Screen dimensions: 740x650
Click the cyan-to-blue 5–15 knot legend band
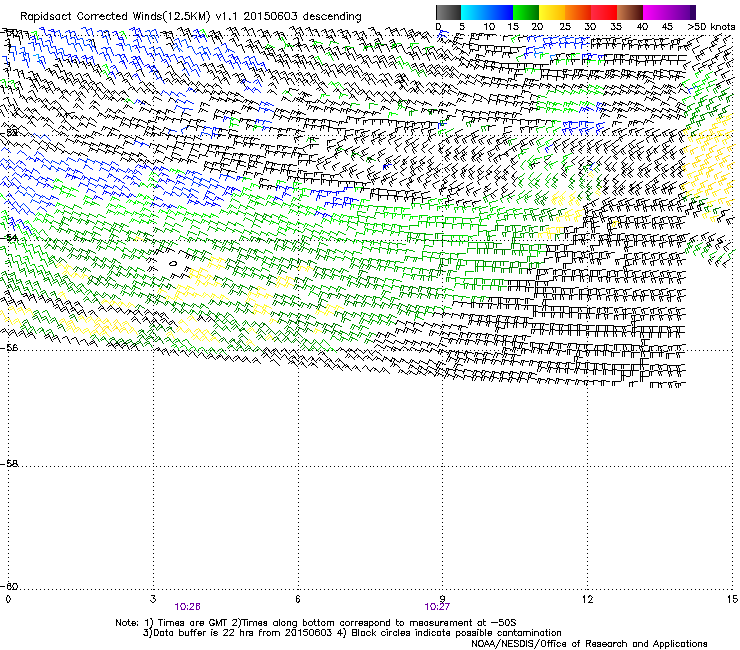tap(487, 12)
